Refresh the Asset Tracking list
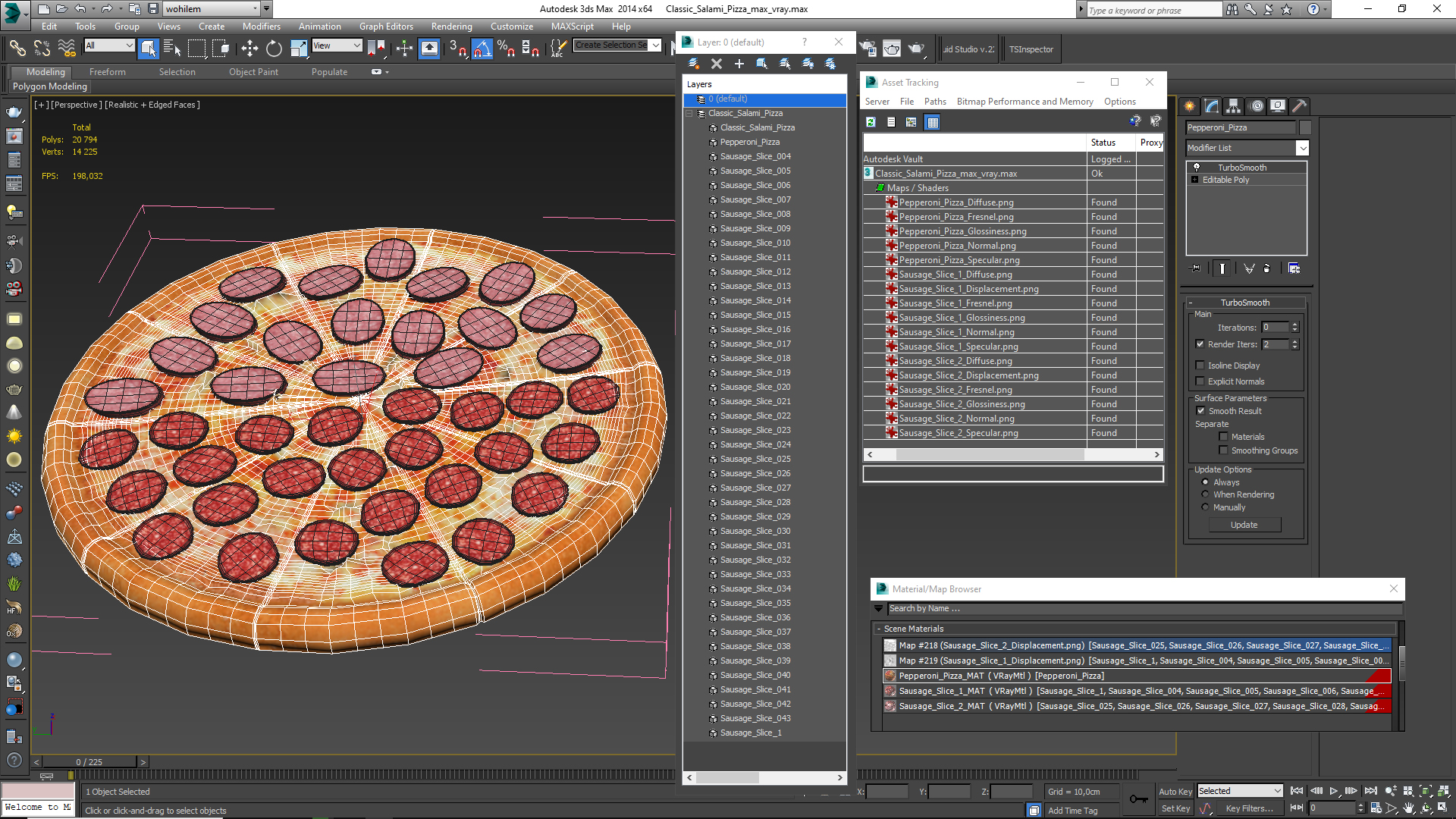1456x819 pixels. pos(871,122)
